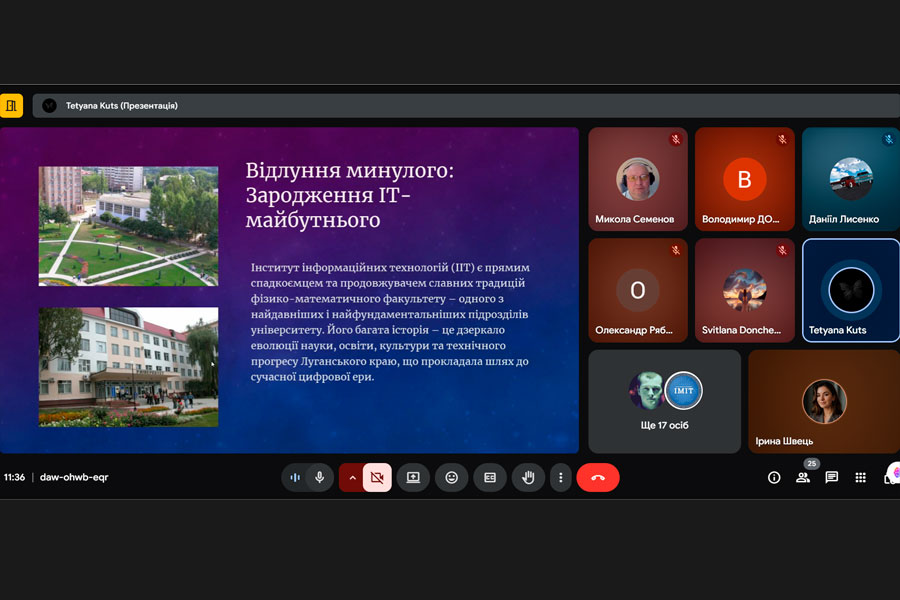Open meeting details with the info icon

(x=774, y=477)
